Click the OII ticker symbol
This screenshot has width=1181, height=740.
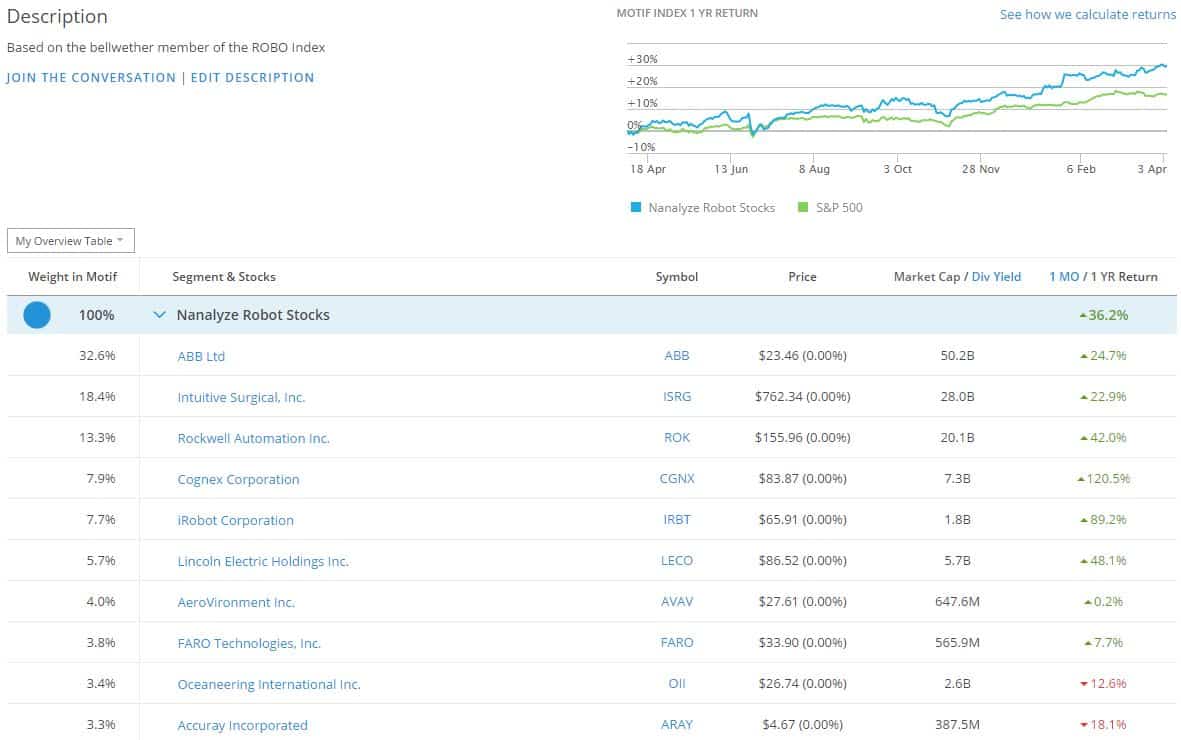(x=677, y=683)
